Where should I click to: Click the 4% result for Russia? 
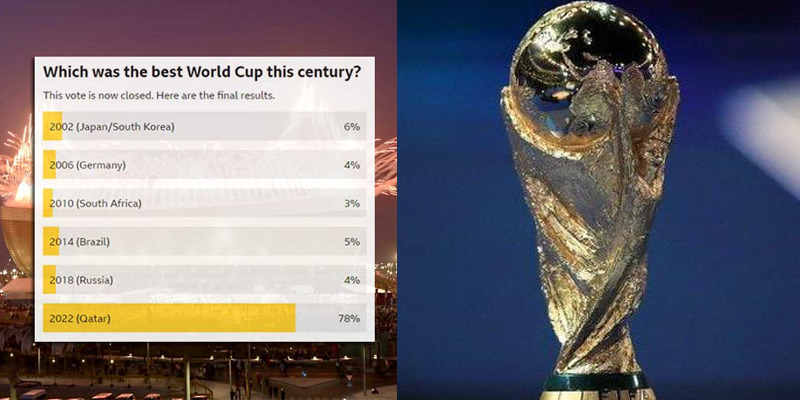[352, 280]
